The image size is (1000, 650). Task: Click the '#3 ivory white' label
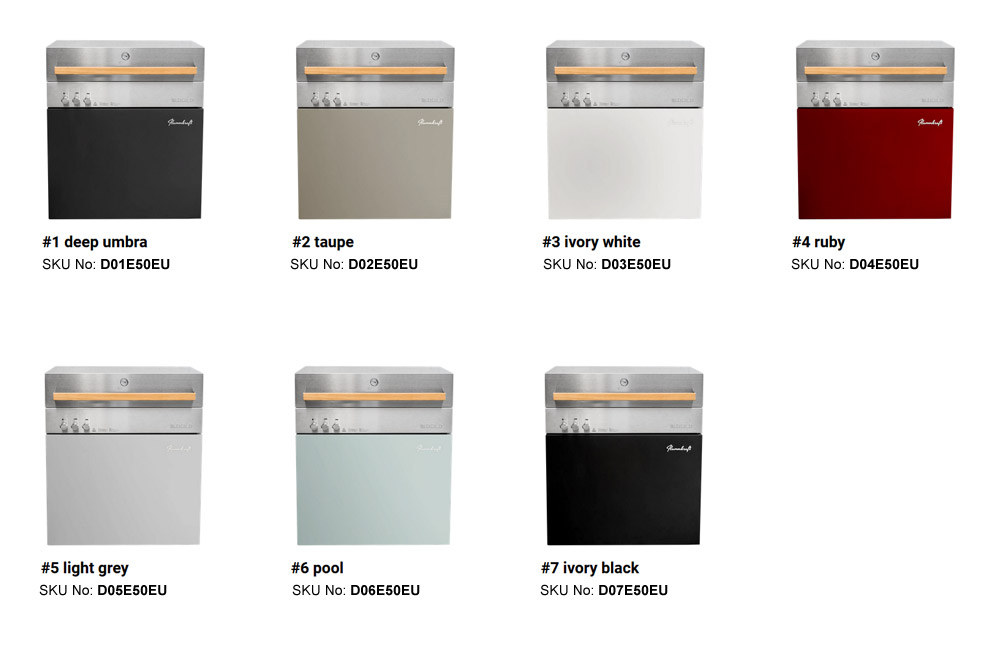(x=591, y=242)
